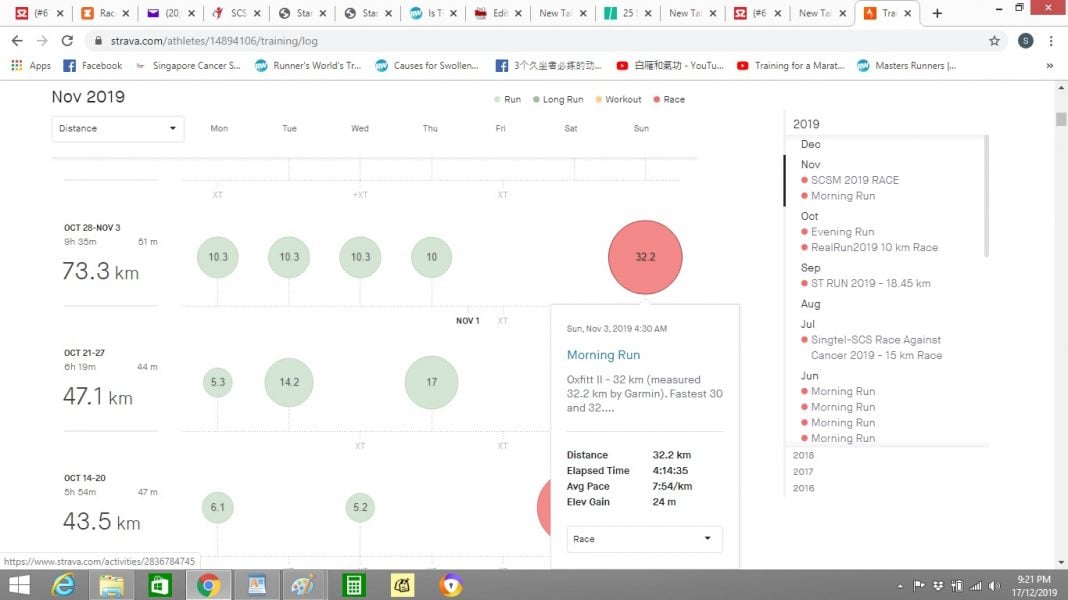The height and width of the screenshot is (600, 1068).
Task: Click the Facebook bookmark
Action: [x=92, y=66]
